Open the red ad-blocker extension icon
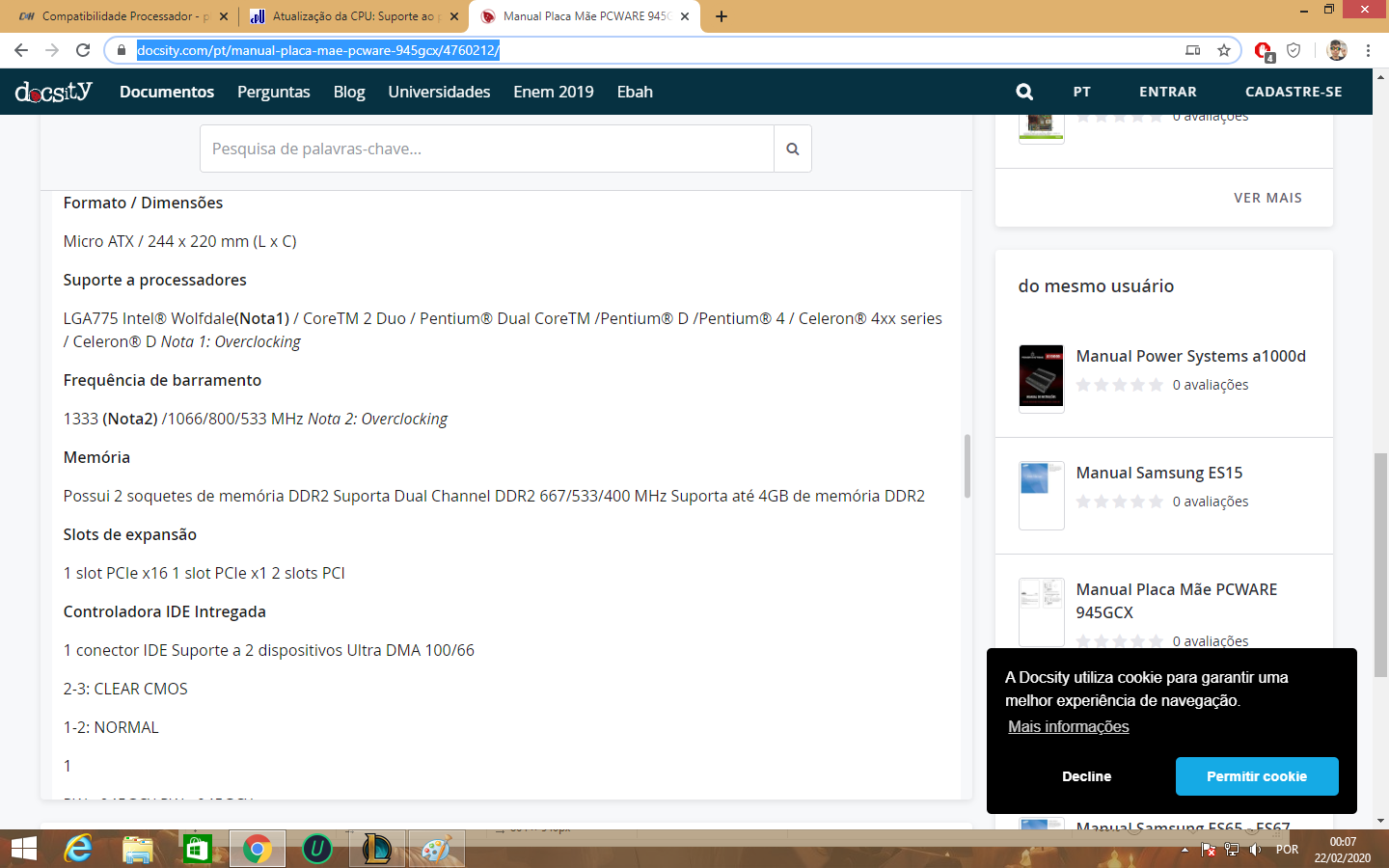Viewport: 1389px width, 868px height. point(1264,51)
